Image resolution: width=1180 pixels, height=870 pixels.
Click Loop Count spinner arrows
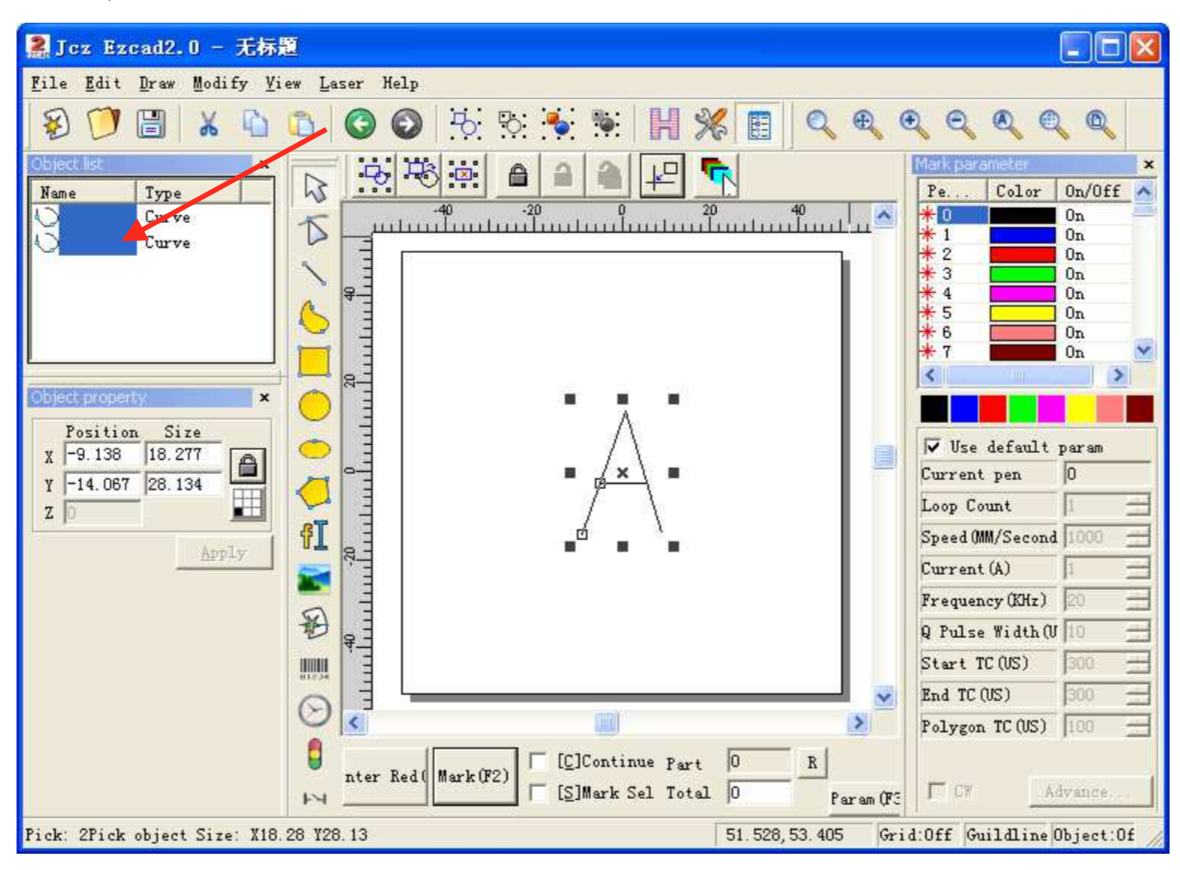tap(1137, 506)
